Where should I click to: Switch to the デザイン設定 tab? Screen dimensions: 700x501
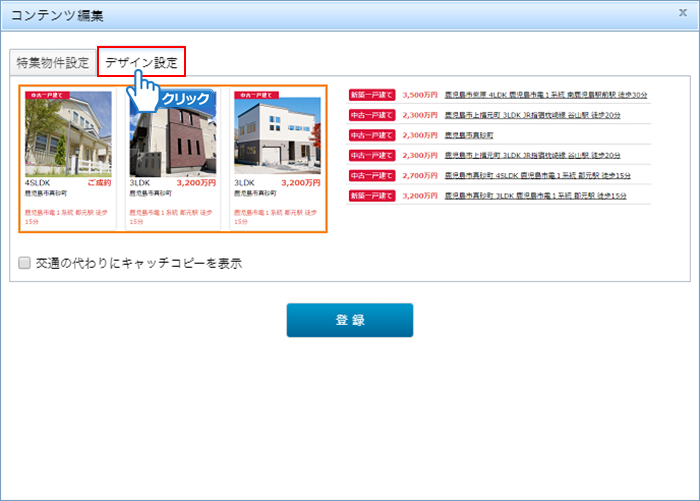coord(141,62)
